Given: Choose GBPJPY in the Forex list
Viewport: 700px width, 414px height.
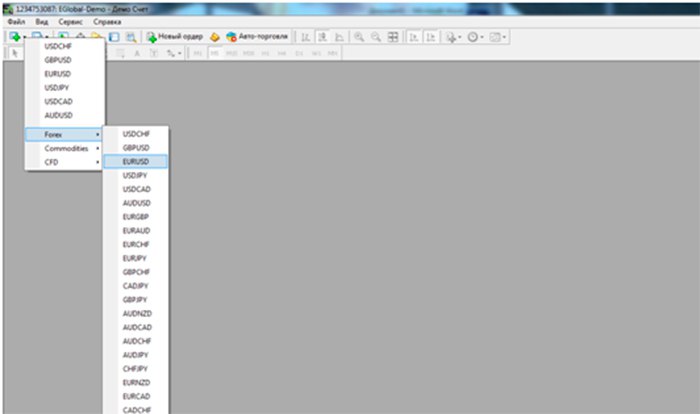Looking at the screenshot, I should point(136,299).
